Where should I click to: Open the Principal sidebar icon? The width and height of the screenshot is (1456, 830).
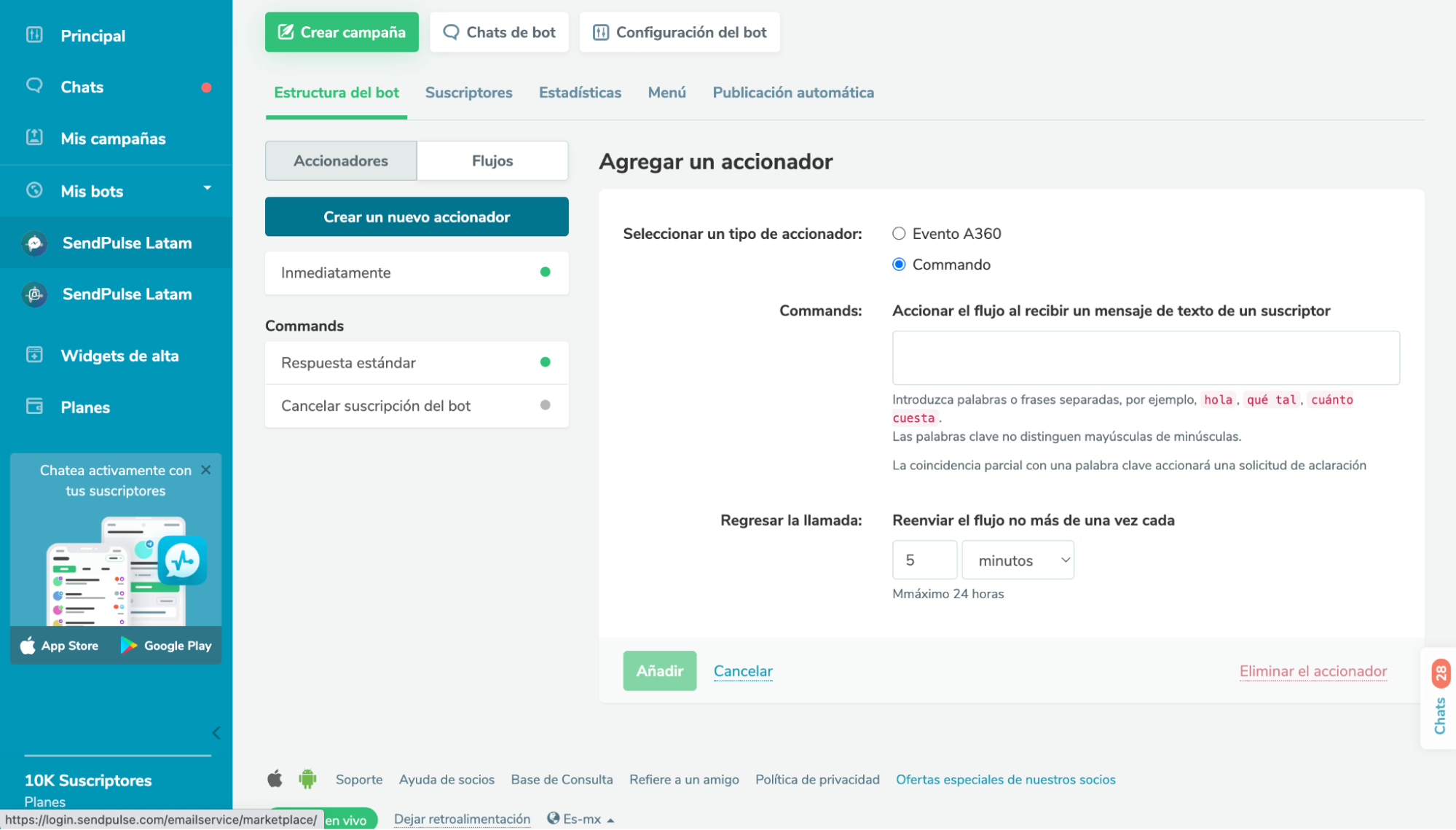click(x=34, y=35)
